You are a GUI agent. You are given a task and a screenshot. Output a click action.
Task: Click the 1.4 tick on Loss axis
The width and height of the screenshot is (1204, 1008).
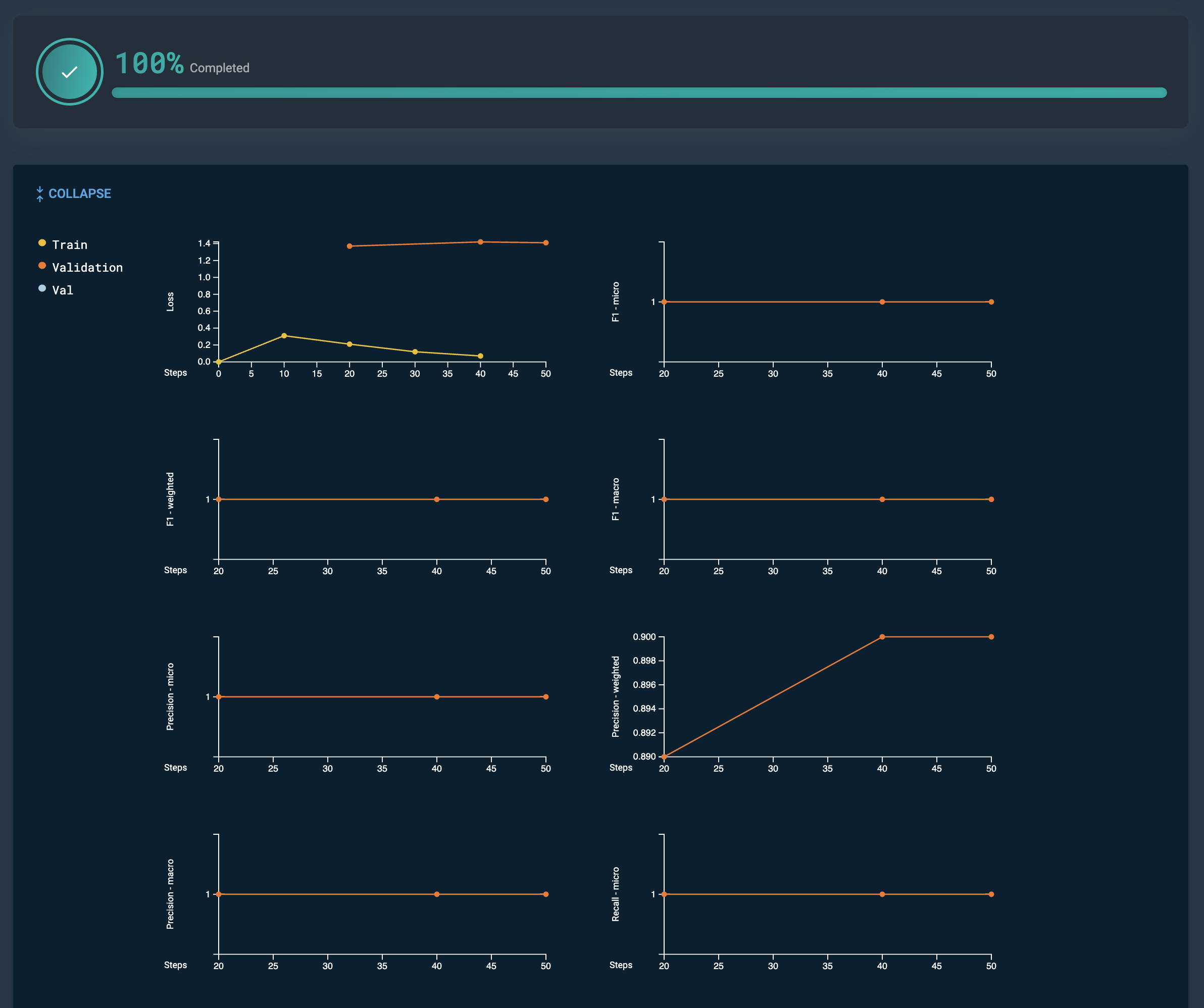(x=204, y=243)
